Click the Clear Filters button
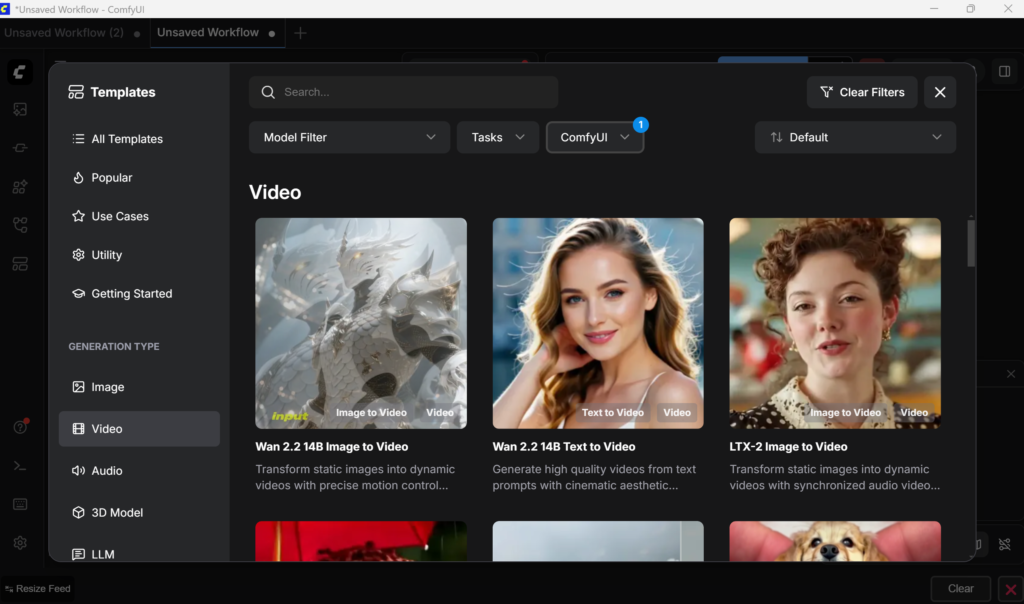The height and width of the screenshot is (604, 1024). click(861, 92)
